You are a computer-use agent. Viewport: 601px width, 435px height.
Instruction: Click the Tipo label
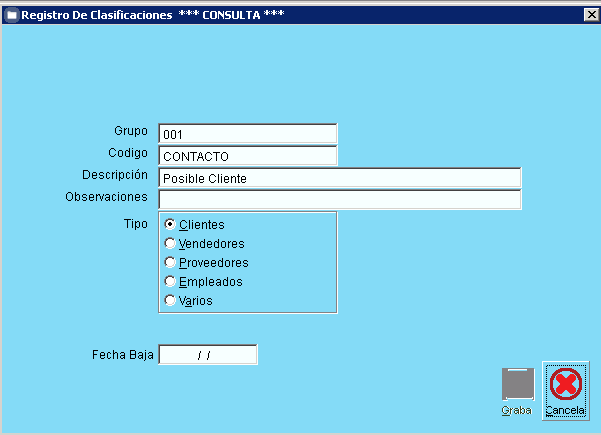135,222
